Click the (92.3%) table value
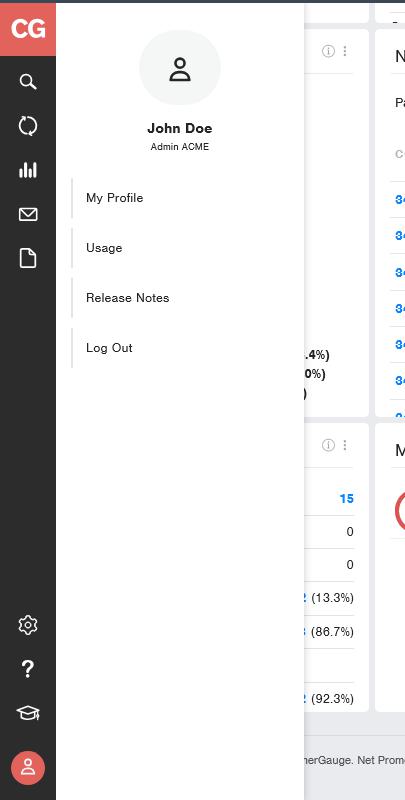 coord(332,698)
